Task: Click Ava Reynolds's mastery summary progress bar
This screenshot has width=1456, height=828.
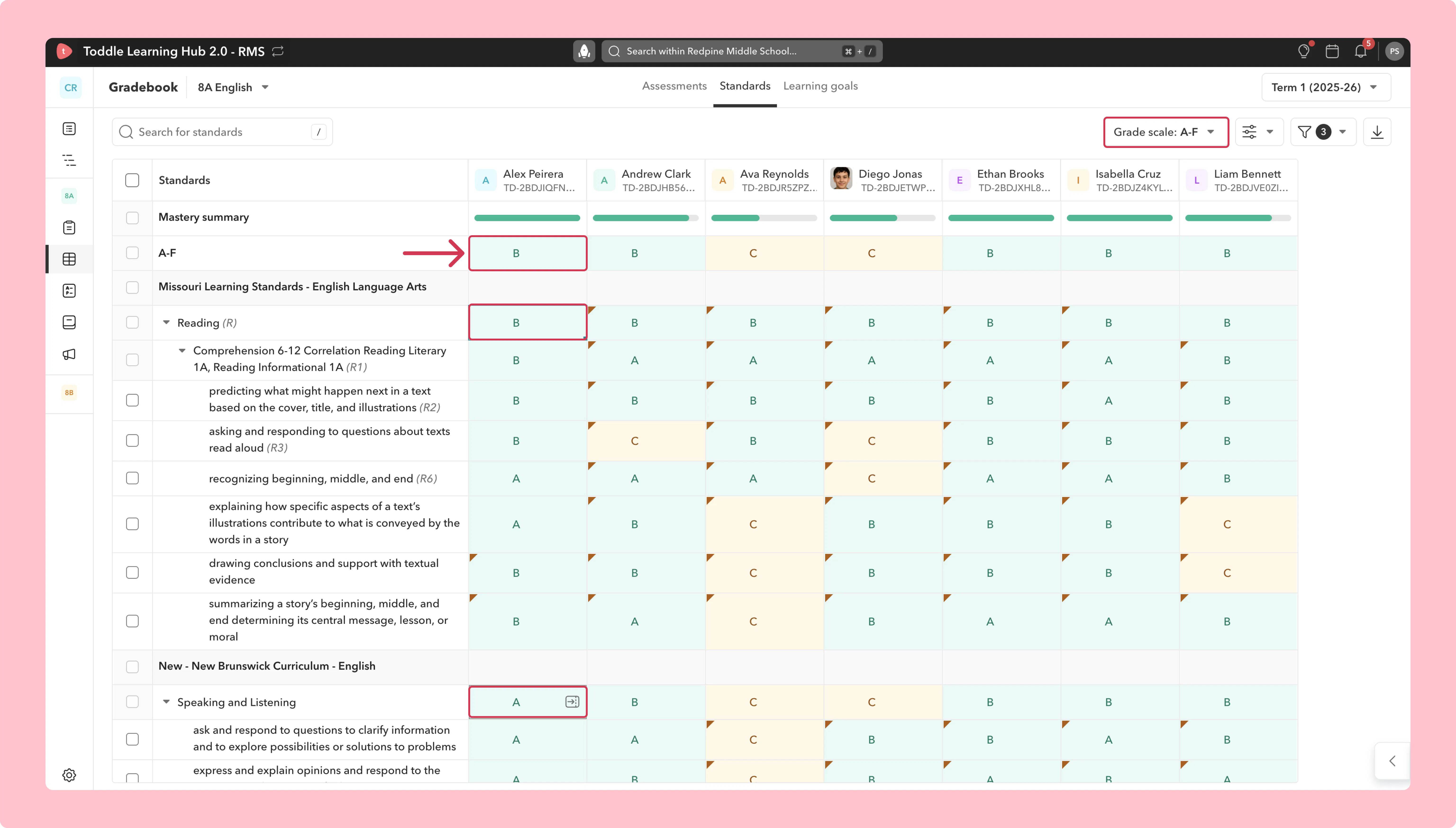Action: pos(764,218)
